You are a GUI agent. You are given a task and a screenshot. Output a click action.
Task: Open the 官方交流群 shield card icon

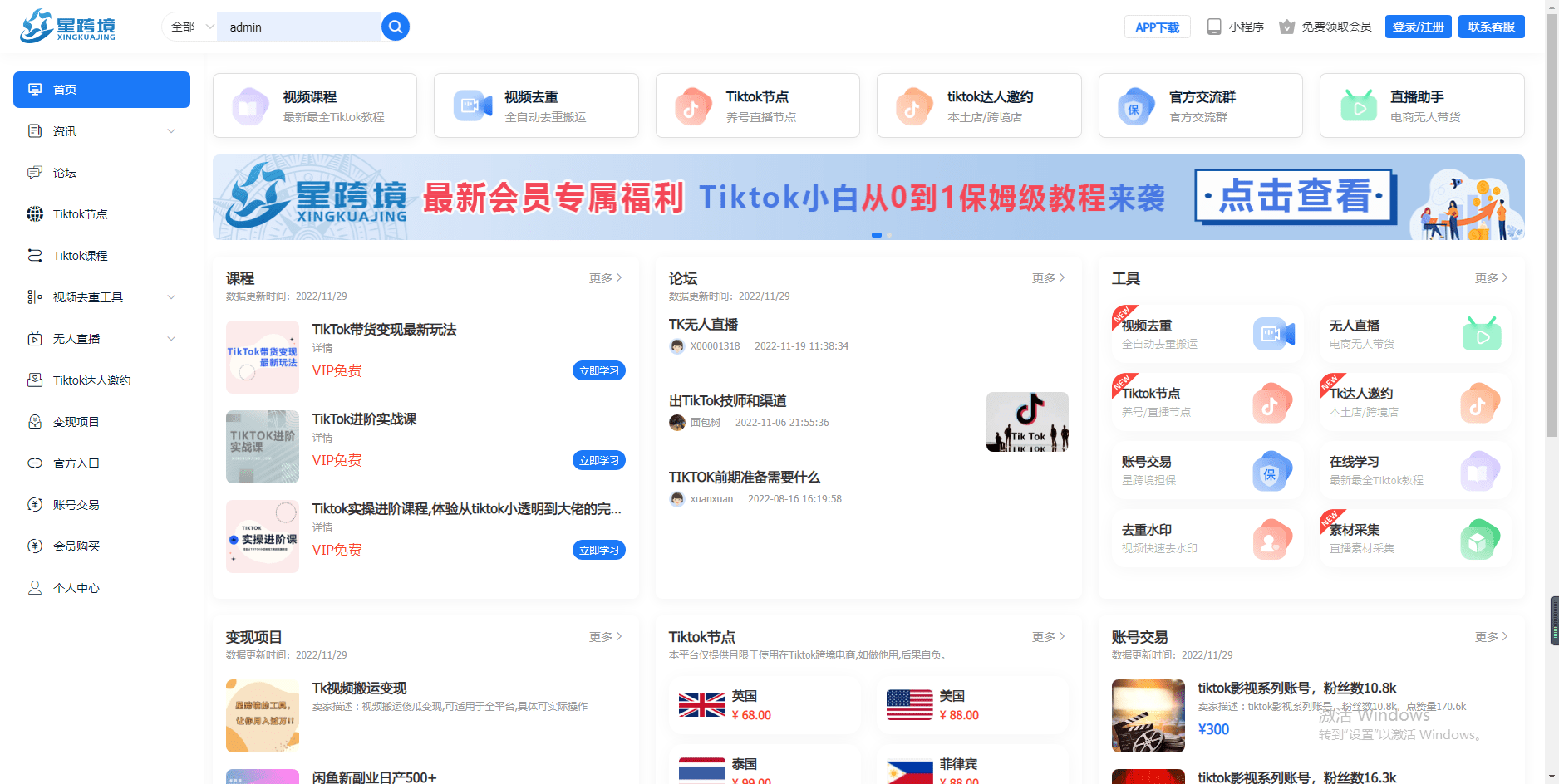tap(1136, 106)
